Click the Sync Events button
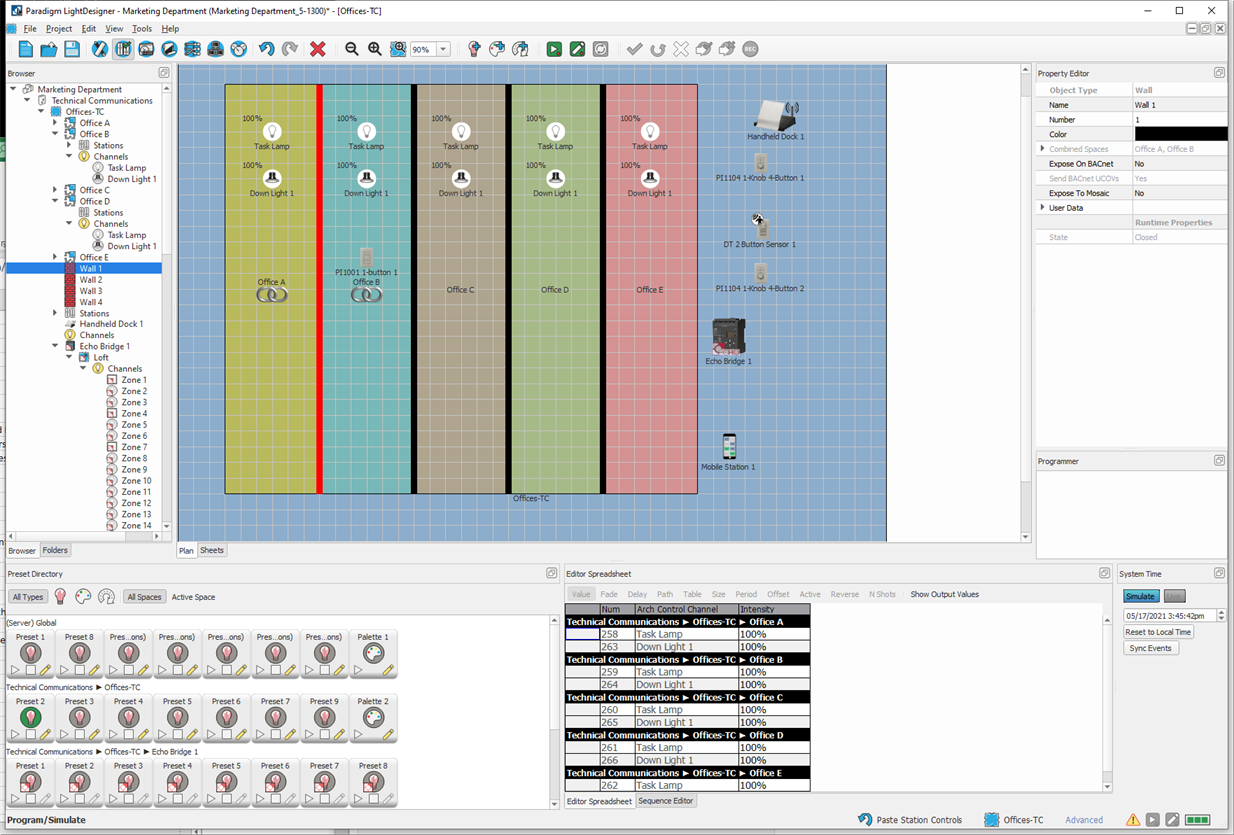 point(1150,648)
